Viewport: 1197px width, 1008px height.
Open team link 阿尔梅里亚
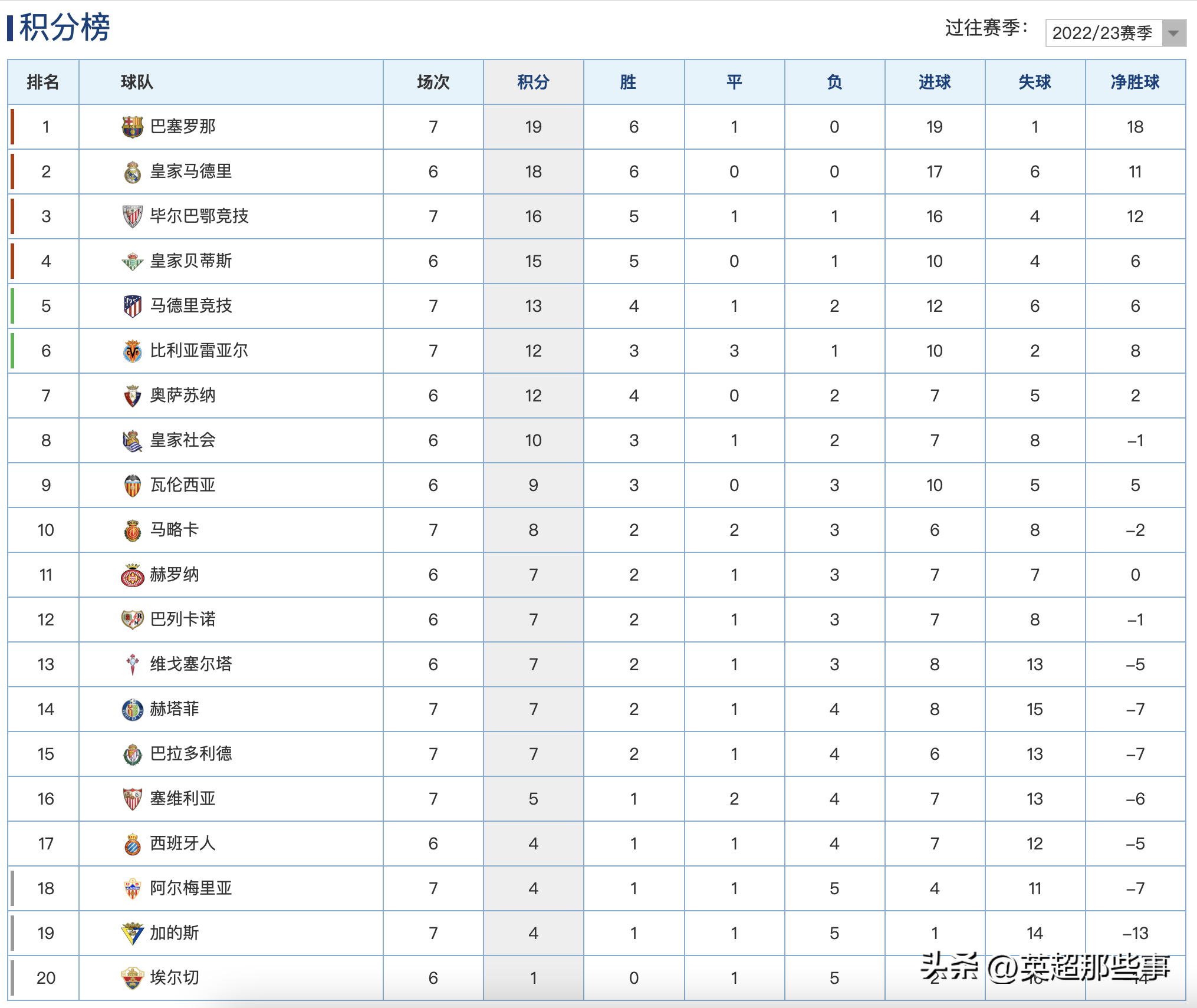pos(191,888)
